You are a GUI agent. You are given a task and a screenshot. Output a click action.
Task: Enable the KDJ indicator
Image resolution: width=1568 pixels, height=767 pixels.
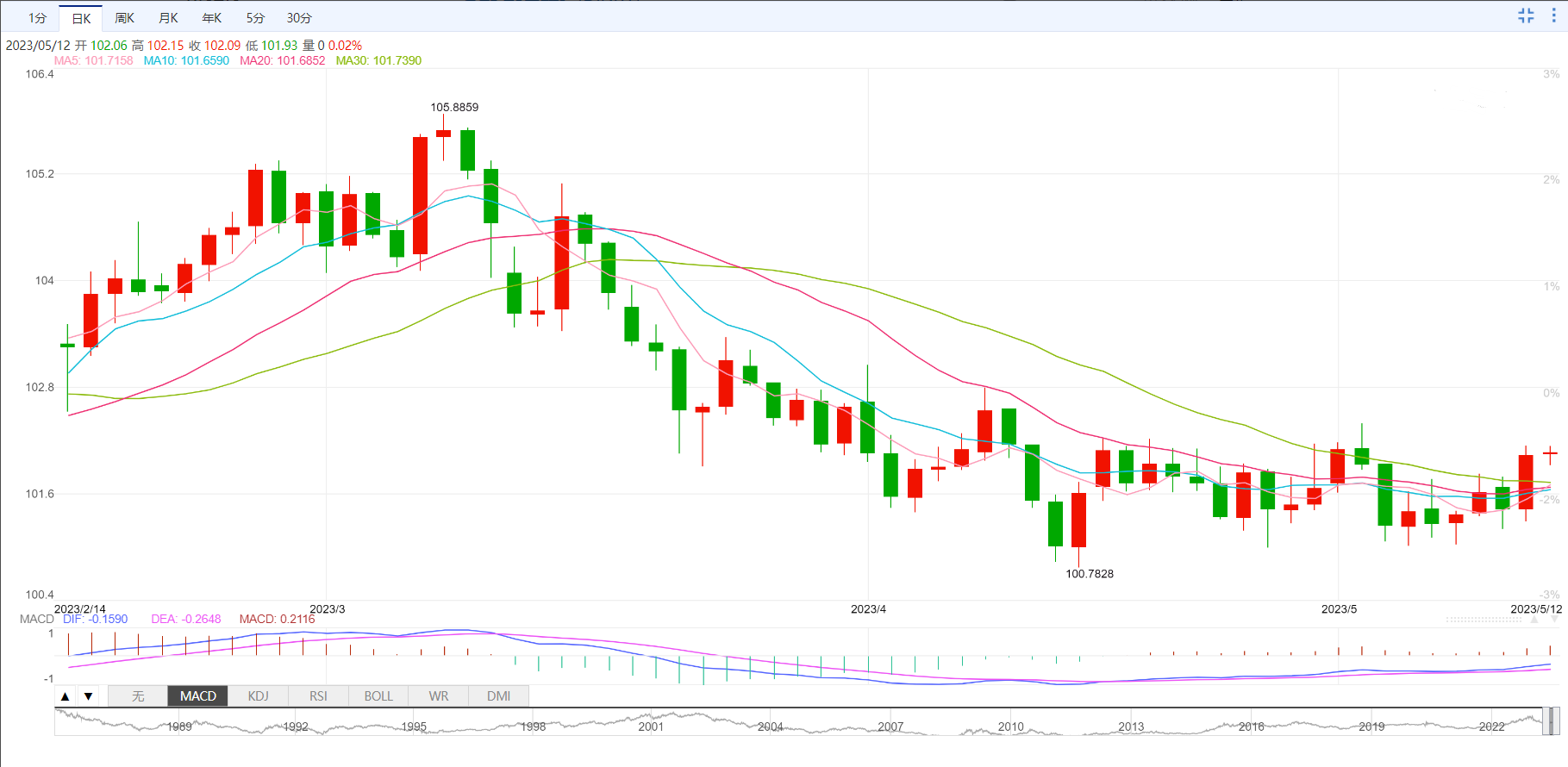258,696
